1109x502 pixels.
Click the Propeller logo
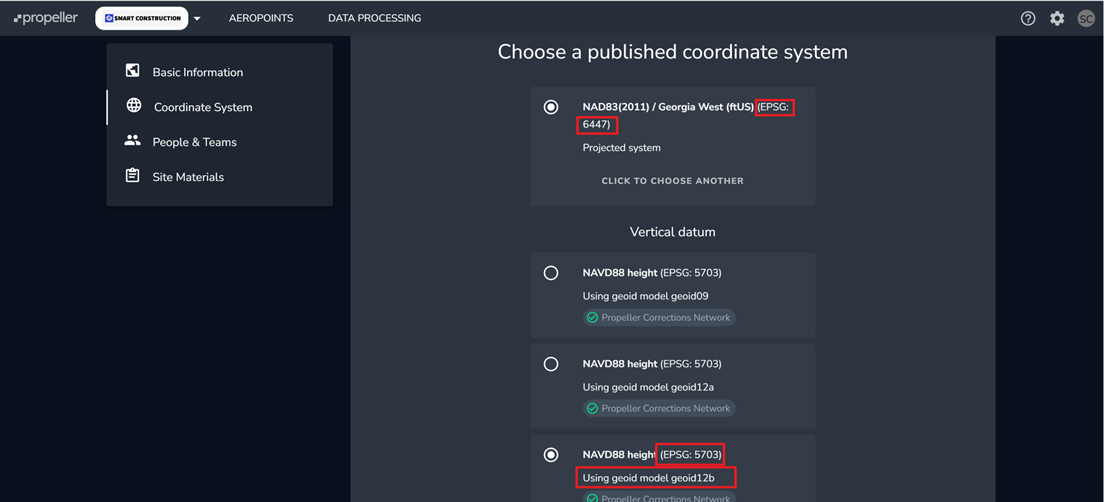[x=46, y=18]
